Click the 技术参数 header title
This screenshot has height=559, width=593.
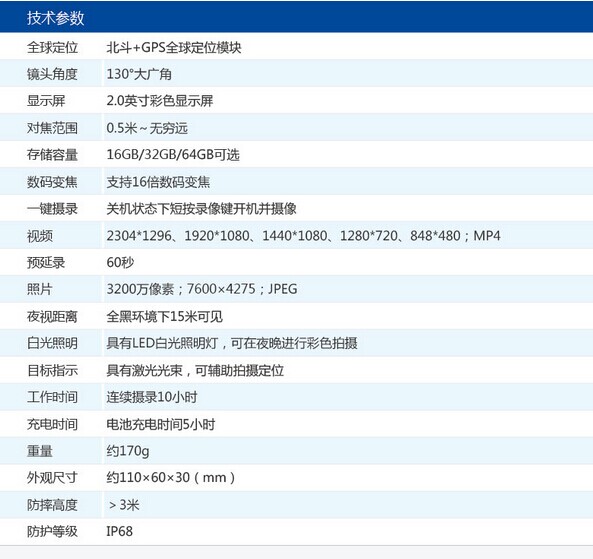(55, 18)
